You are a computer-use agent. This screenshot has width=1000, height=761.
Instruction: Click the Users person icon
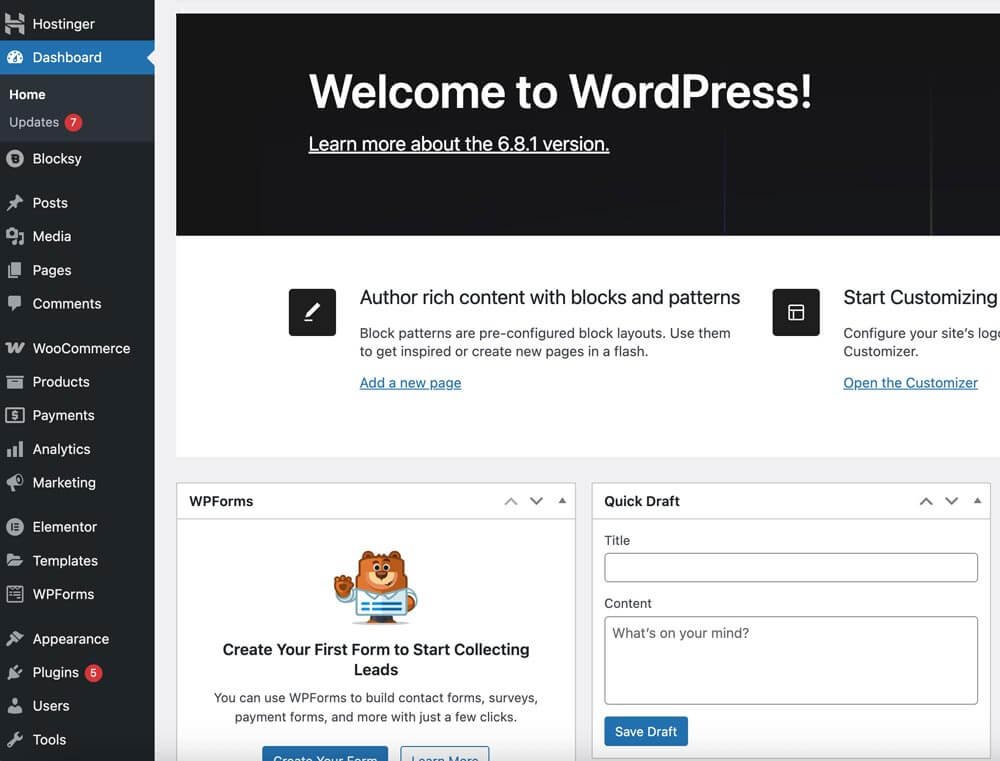pos(15,706)
